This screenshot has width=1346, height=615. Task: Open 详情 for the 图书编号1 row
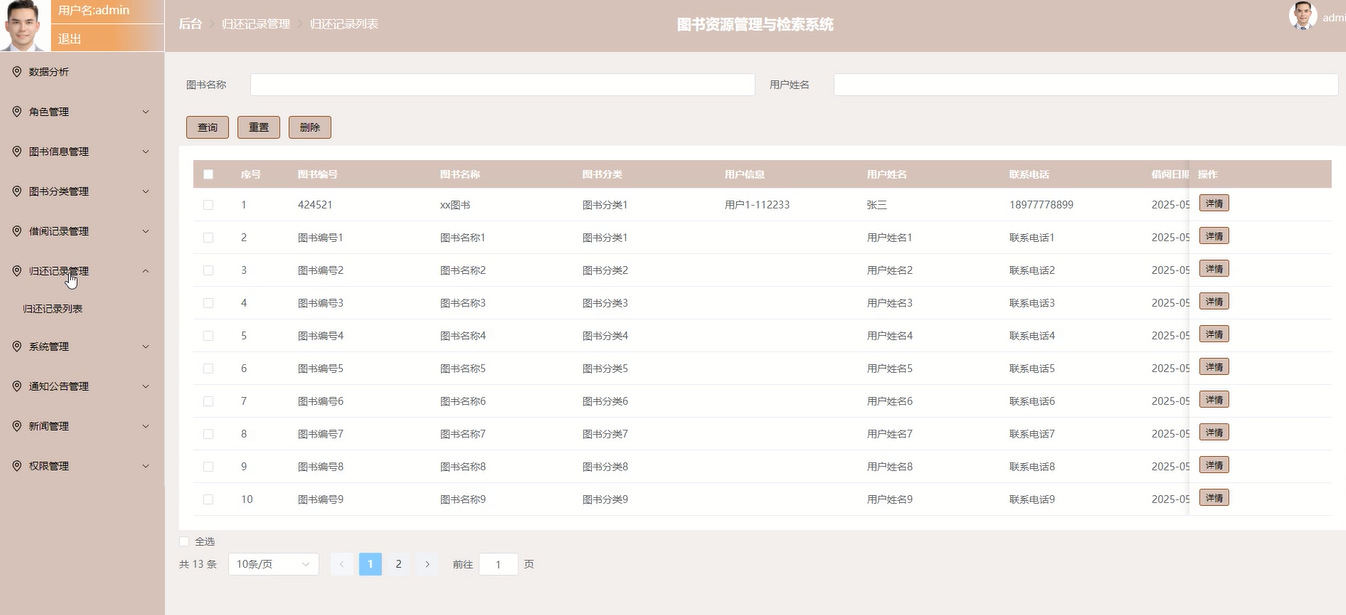pyautogui.click(x=1214, y=236)
